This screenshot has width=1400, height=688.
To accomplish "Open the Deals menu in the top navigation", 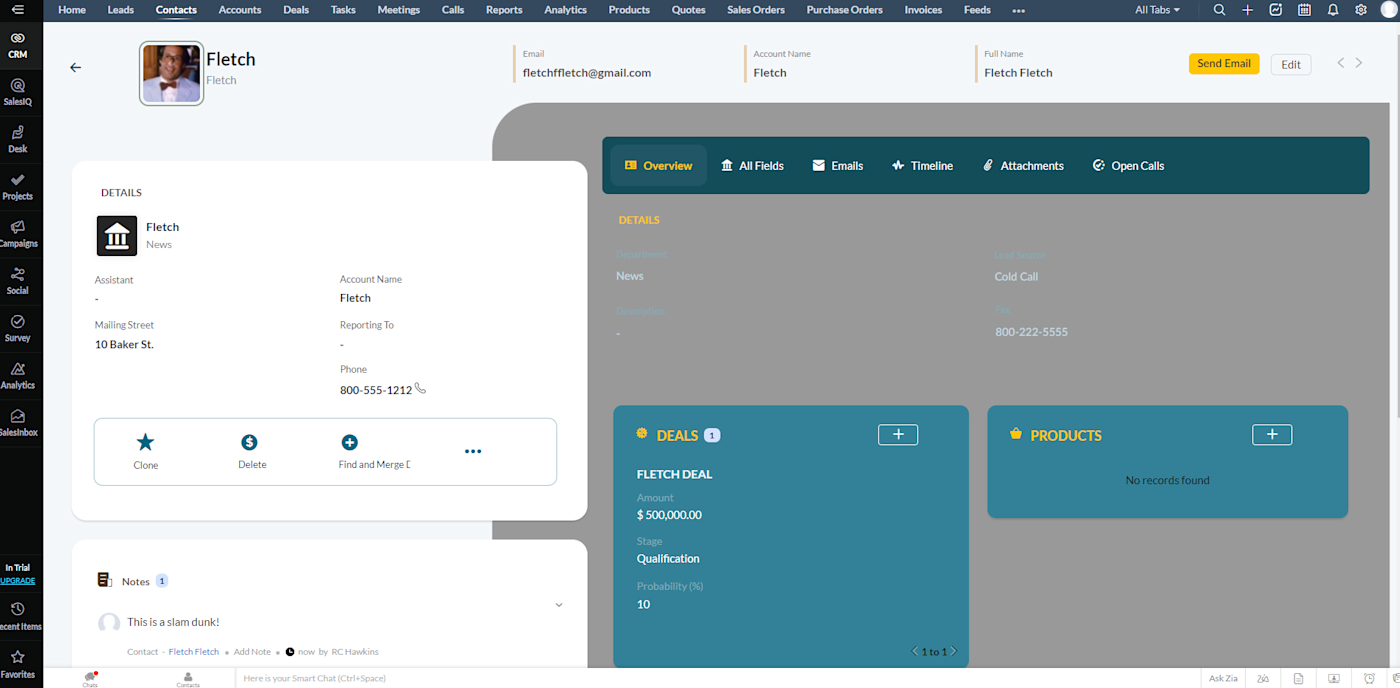I will tap(295, 10).
